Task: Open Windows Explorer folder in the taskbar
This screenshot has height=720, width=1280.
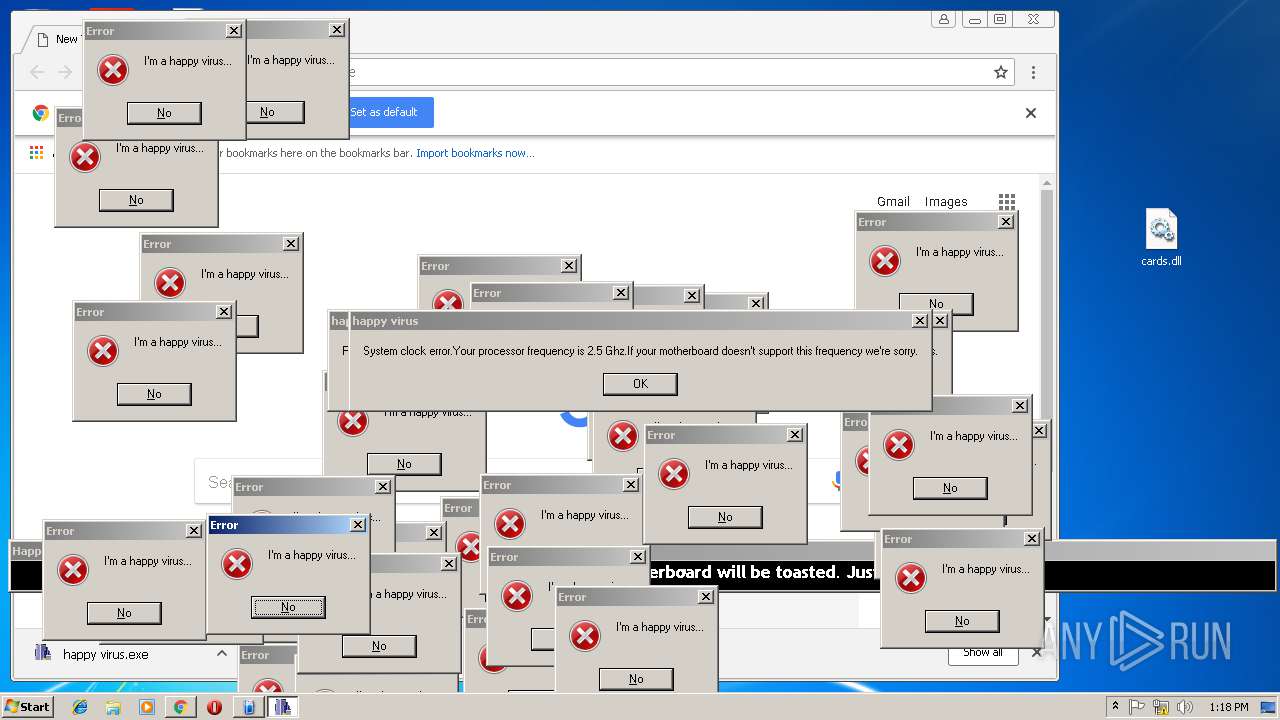Action: pyautogui.click(x=113, y=707)
